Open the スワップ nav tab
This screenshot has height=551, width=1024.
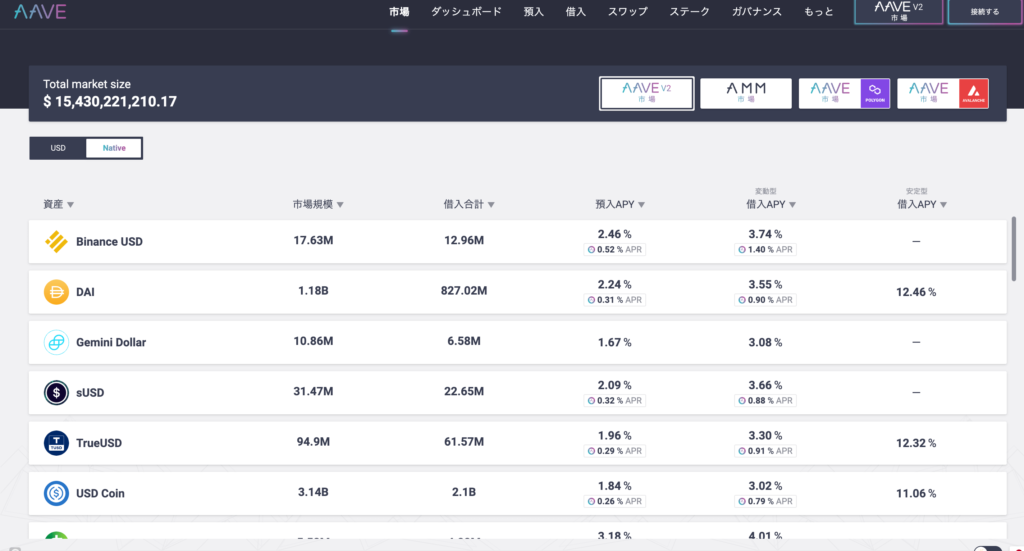click(x=628, y=12)
